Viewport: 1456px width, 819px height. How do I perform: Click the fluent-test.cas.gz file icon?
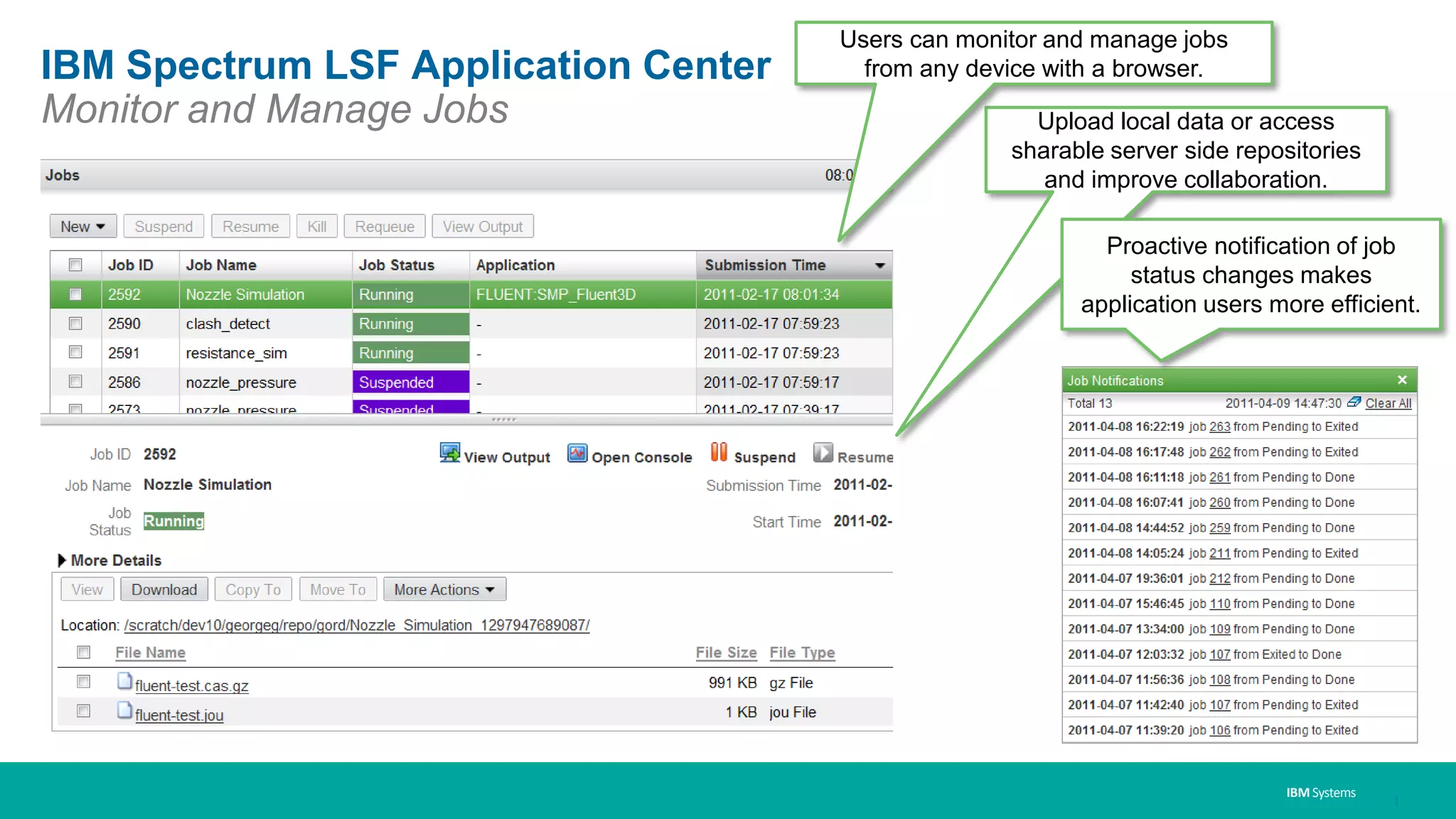coord(124,682)
